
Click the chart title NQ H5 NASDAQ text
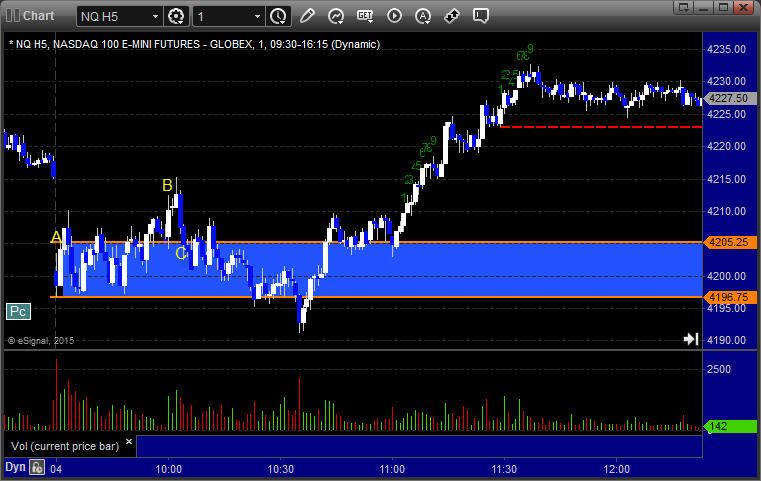click(194, 44)
